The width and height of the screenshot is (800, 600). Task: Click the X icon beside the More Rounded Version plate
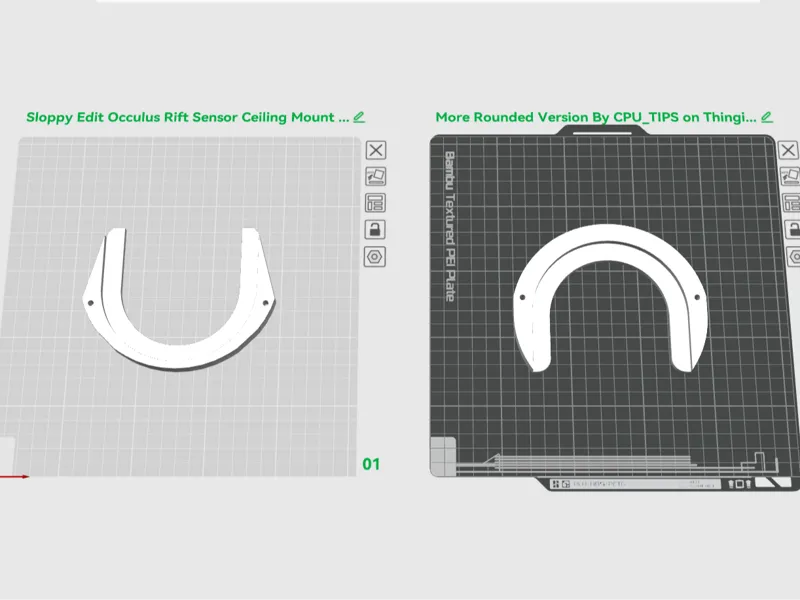pyautogui.click(x=788, y=151)
